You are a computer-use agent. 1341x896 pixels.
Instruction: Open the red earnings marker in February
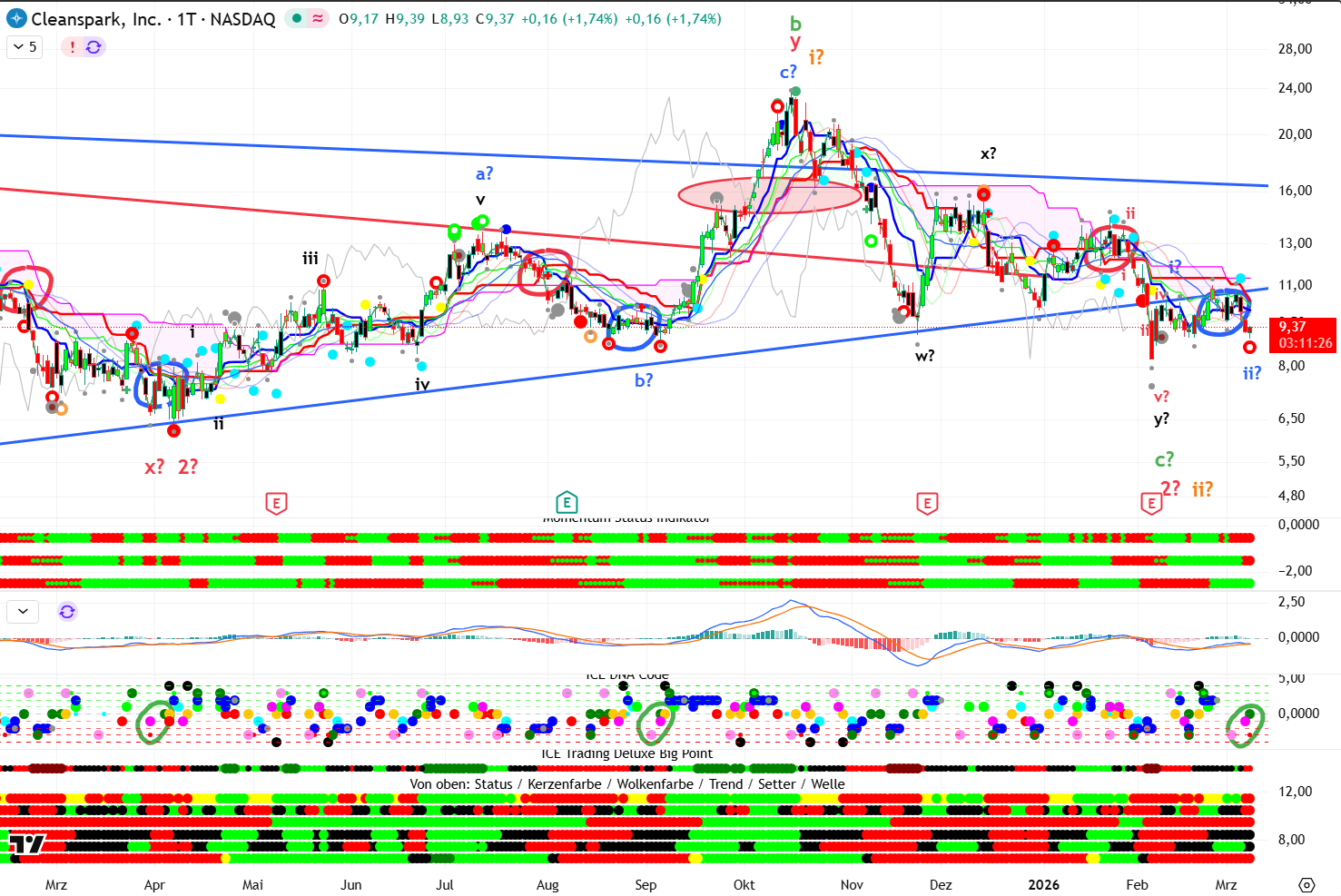(1150, 503)
